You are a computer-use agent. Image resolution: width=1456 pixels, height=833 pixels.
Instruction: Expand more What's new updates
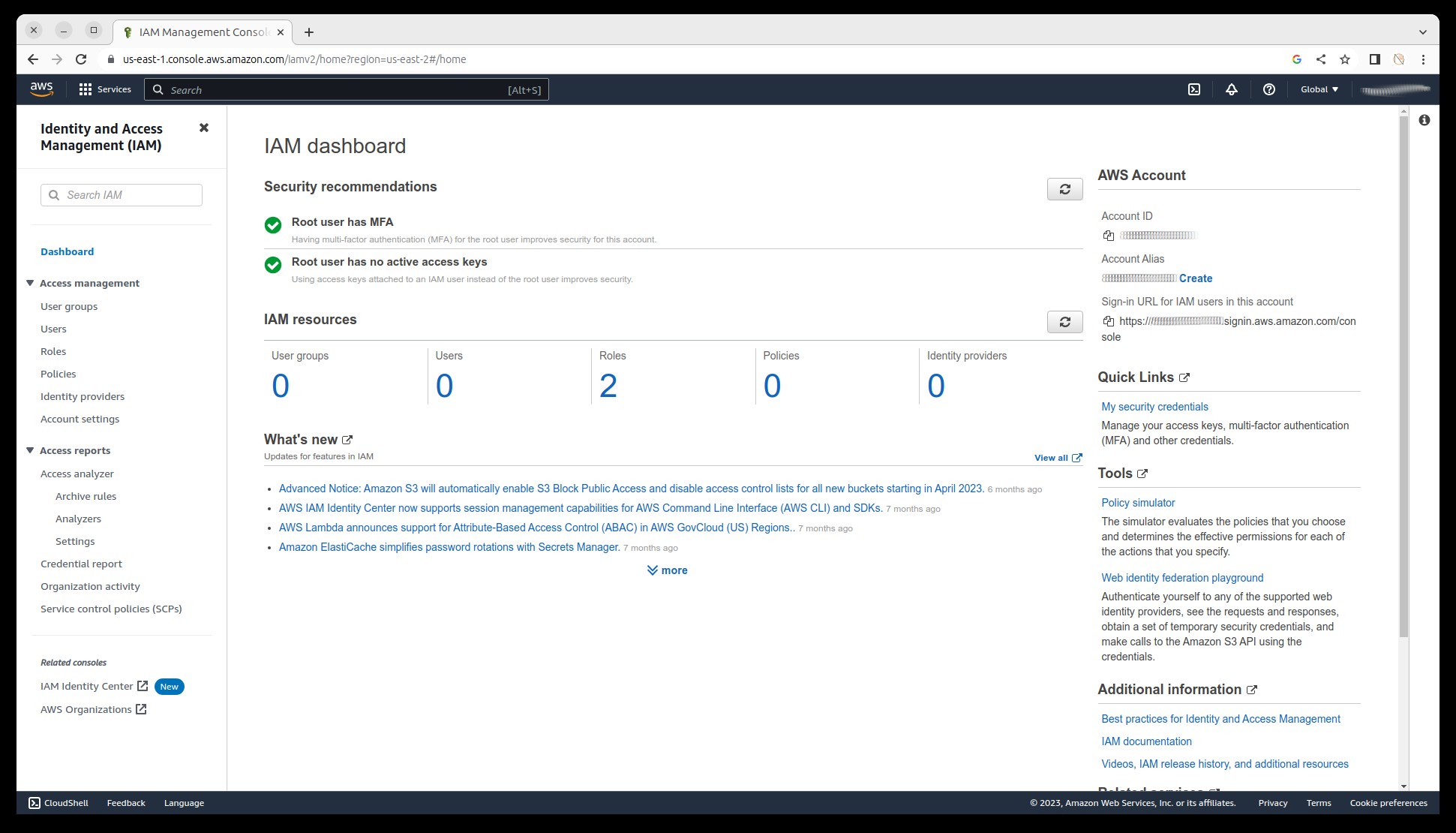click(x=667, y=570)
